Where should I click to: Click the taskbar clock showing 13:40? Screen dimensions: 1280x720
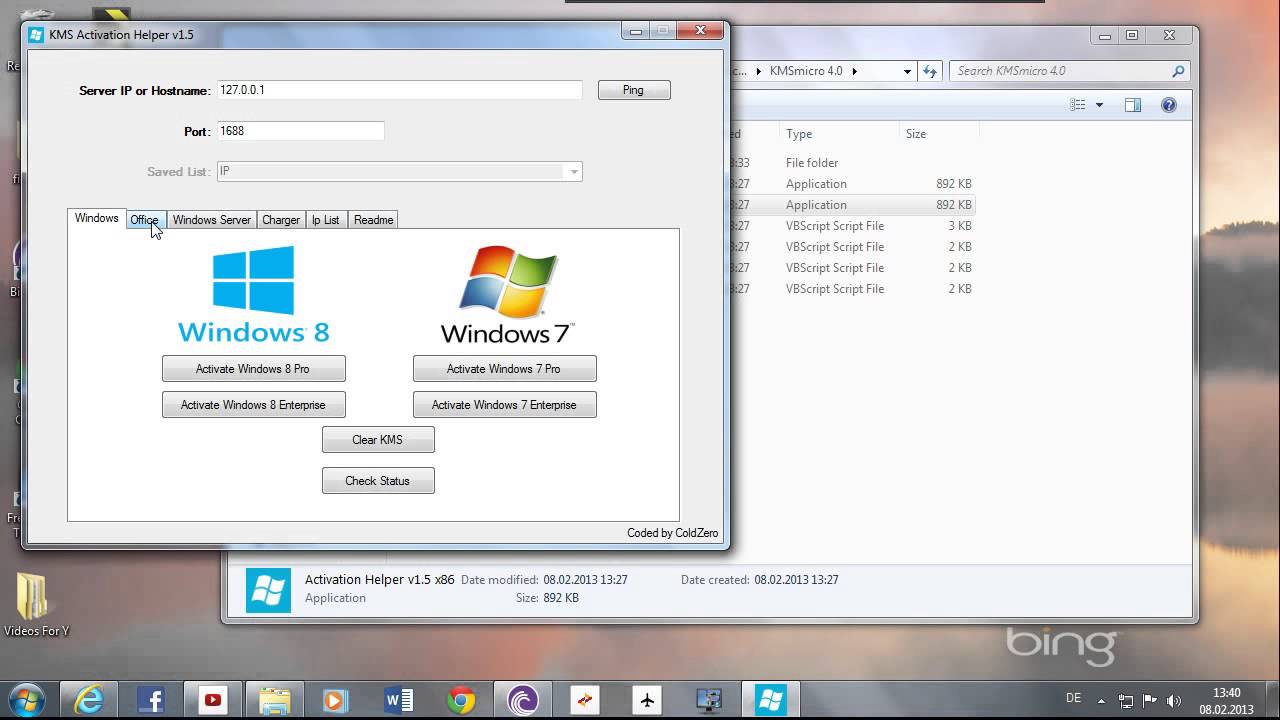(x=1226, y=701)
